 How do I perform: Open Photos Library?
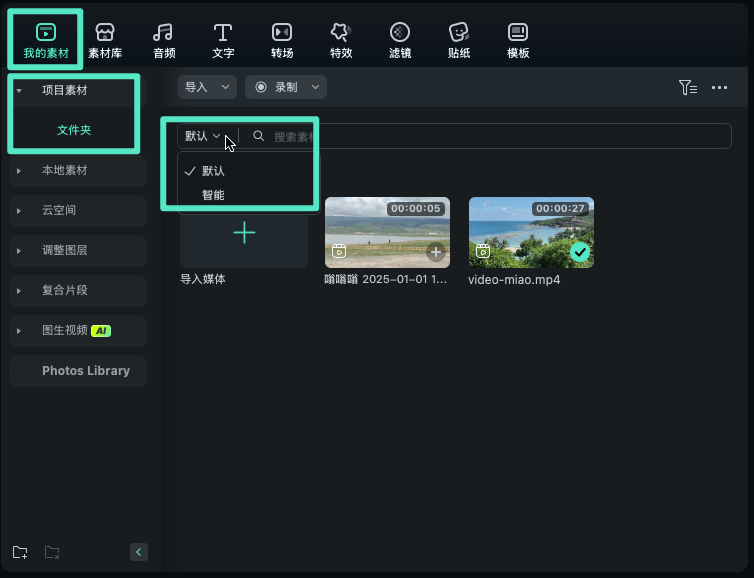tap(78, 371)
